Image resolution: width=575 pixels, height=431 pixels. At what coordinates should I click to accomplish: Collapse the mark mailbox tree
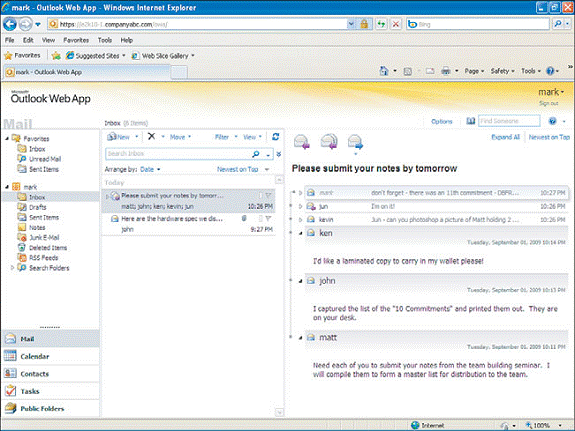(7, 187)
